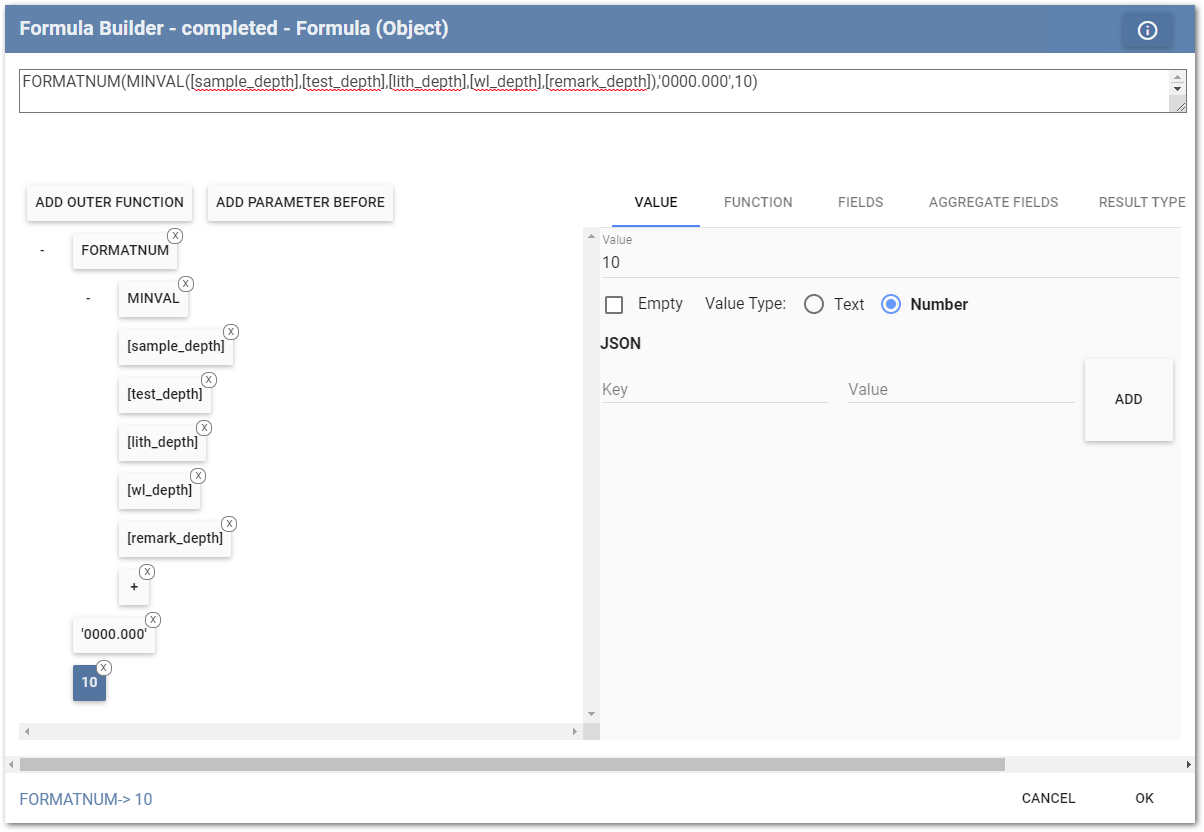Viewport: 1204px width, 832px height.
Task: Switch to the FUNCTION tab
Action: pyautogui.click(x=757, y=202)
